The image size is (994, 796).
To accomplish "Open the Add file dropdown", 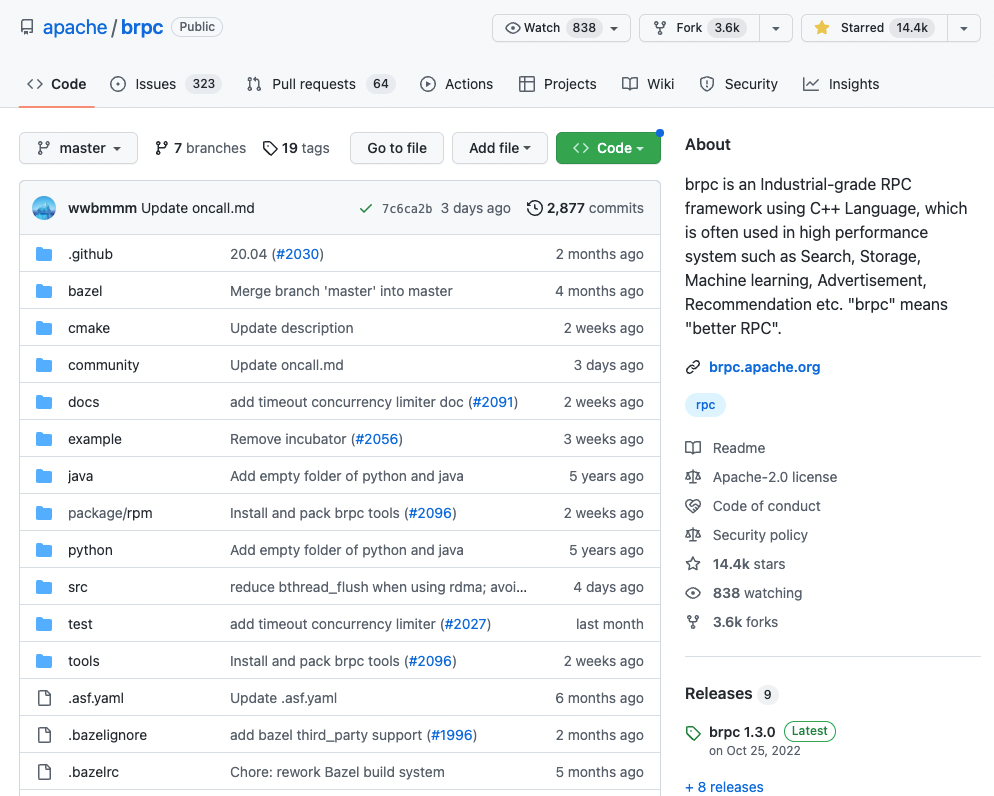I will tap(499, 147).
